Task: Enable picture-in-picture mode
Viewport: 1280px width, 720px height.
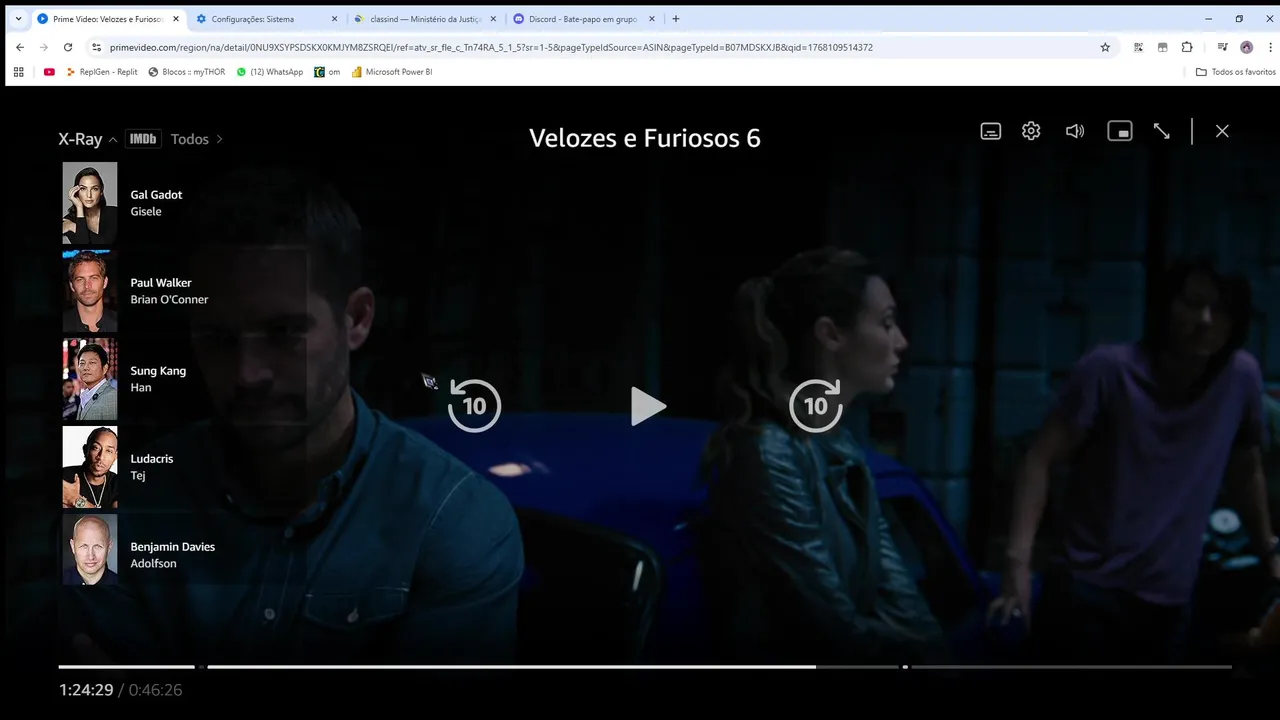Action: tap(1120, 131)
